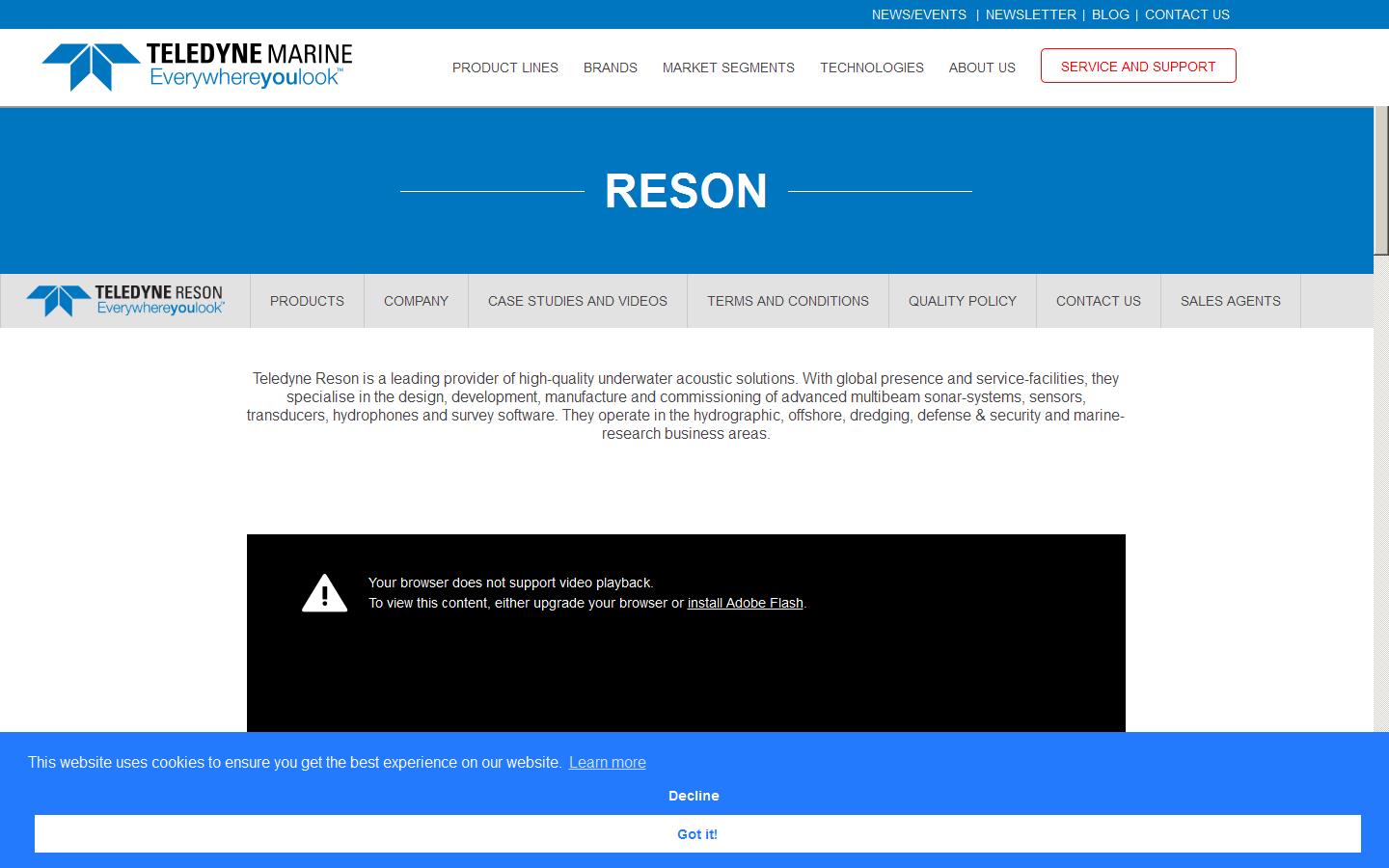Image resolution: width=1389 pixels, height=868 pixels.
Task: Open the Newsletter link
Action: coord(1030,14)
